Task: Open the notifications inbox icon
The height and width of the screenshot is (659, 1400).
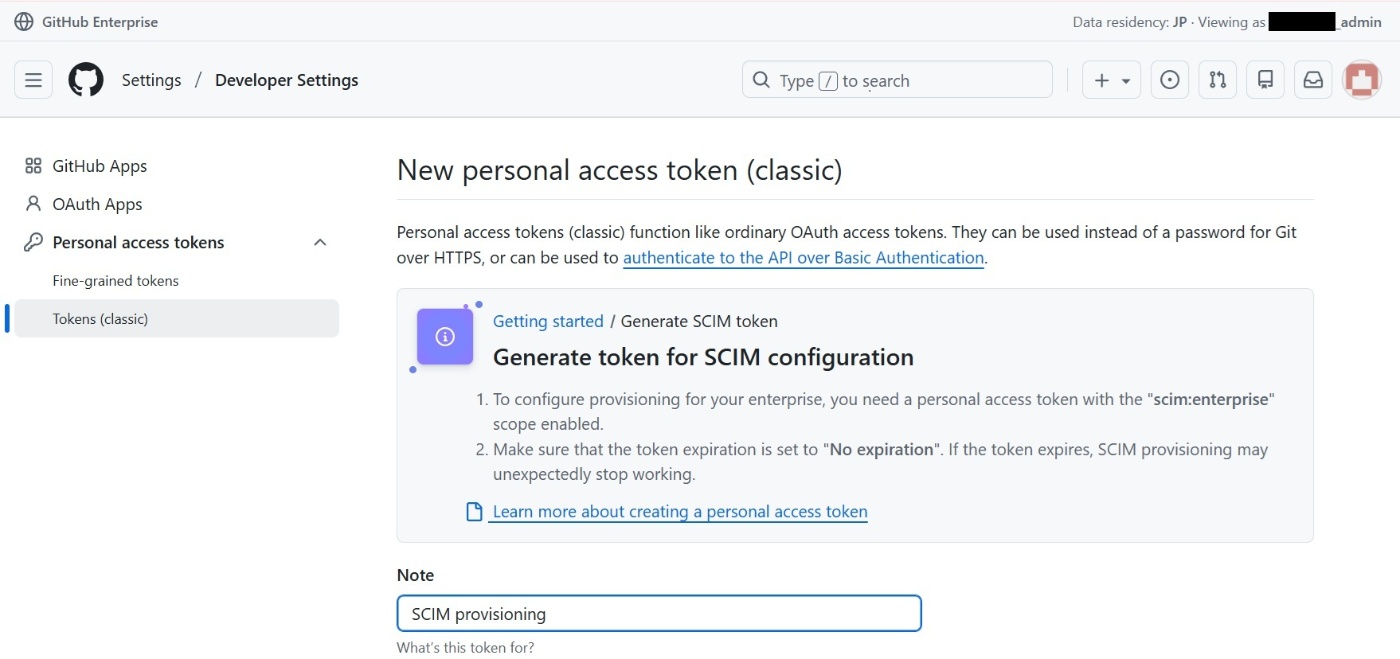Action: (x=1313, y=80)
